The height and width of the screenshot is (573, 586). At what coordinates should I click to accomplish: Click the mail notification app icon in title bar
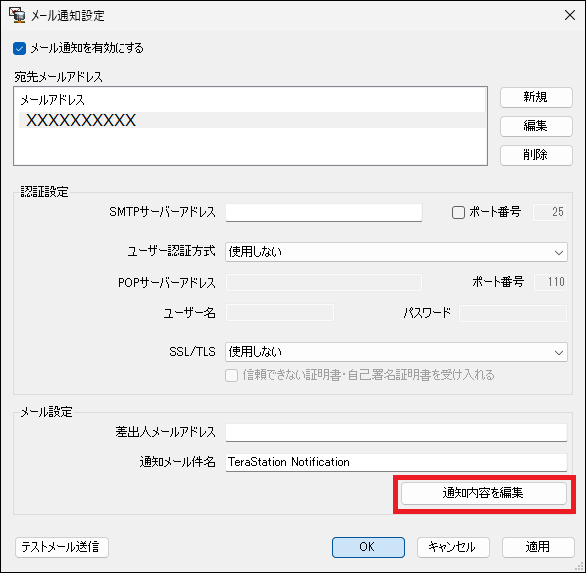[17, 15]
